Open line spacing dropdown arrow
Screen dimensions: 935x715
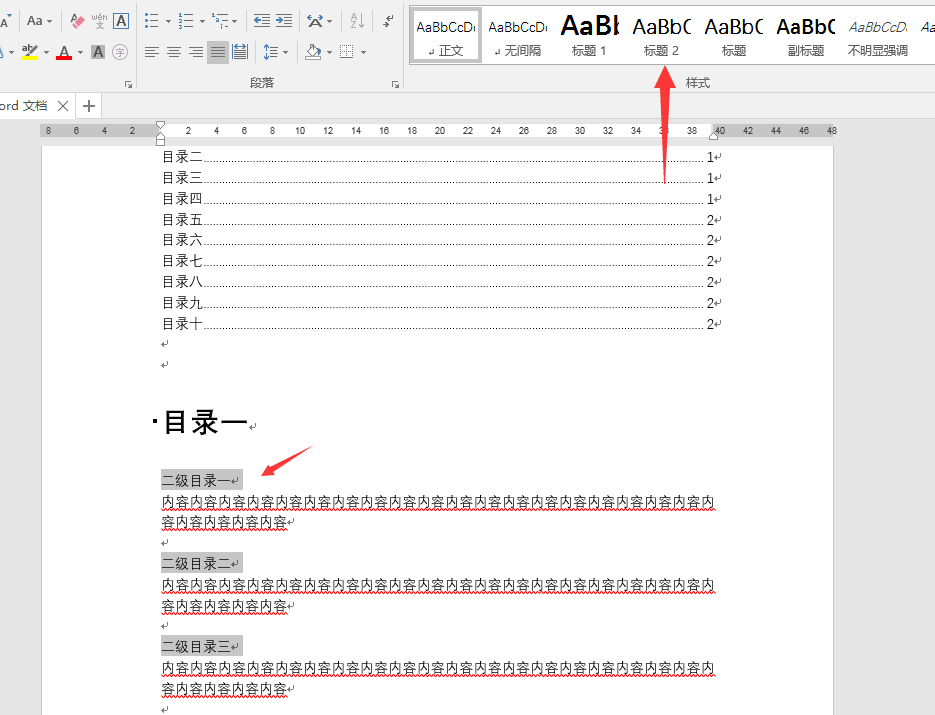286,52
